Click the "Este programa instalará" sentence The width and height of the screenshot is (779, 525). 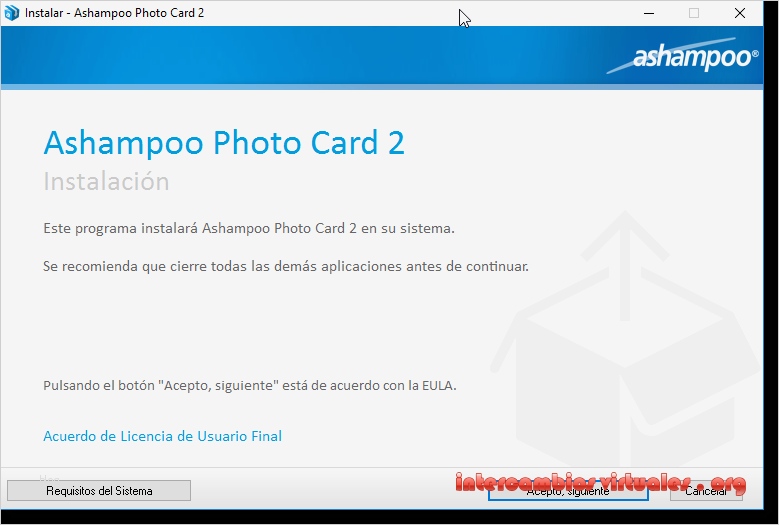pos(249,228)
